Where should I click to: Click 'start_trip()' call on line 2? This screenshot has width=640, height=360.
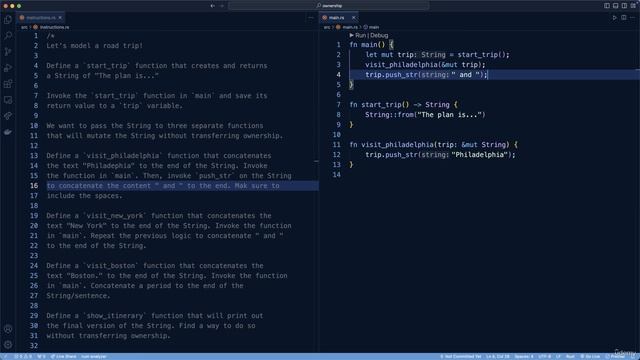click(481, 55)
